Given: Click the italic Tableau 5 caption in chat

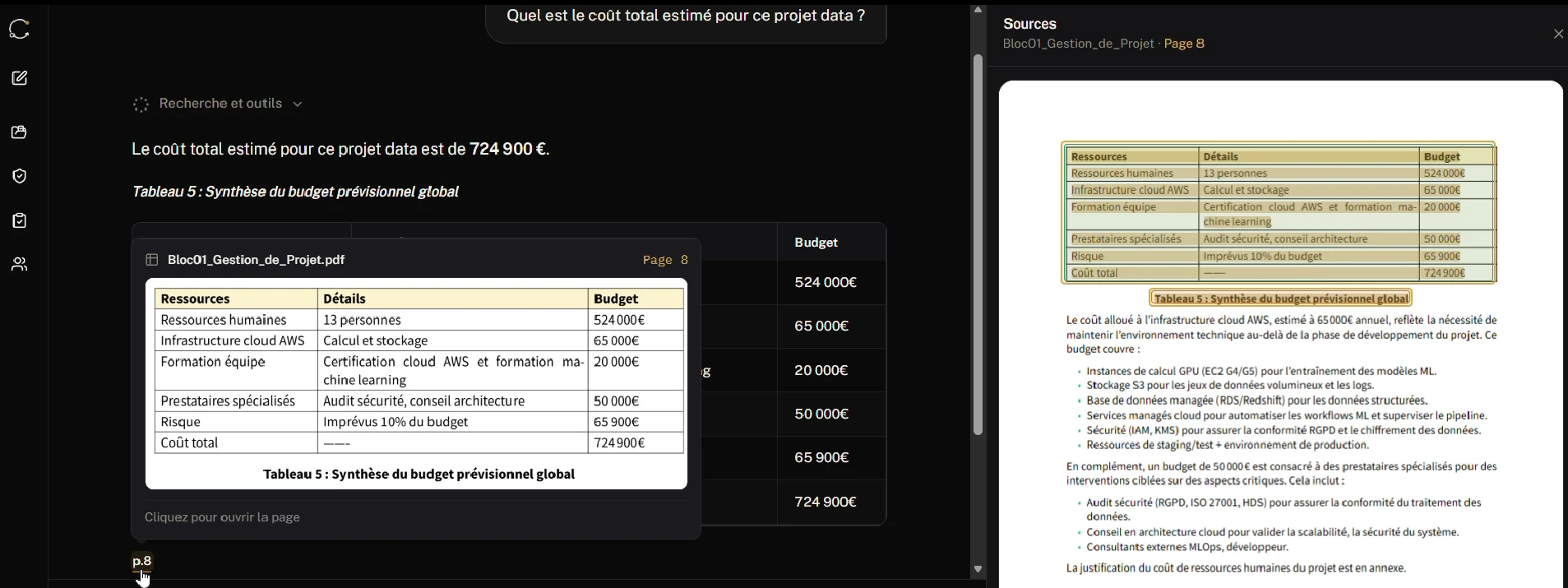Looking at the screenshot, I should click(x=295, y=192).
